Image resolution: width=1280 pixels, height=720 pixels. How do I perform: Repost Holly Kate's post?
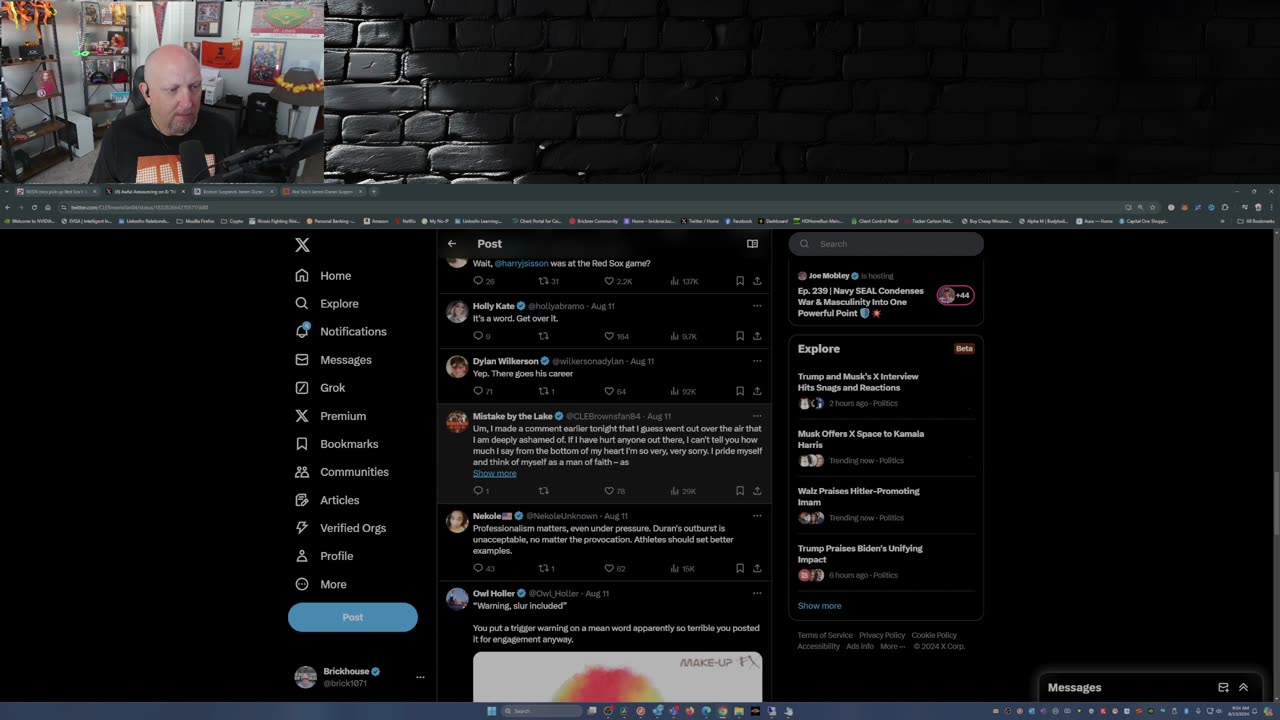(x=543, y=336)
